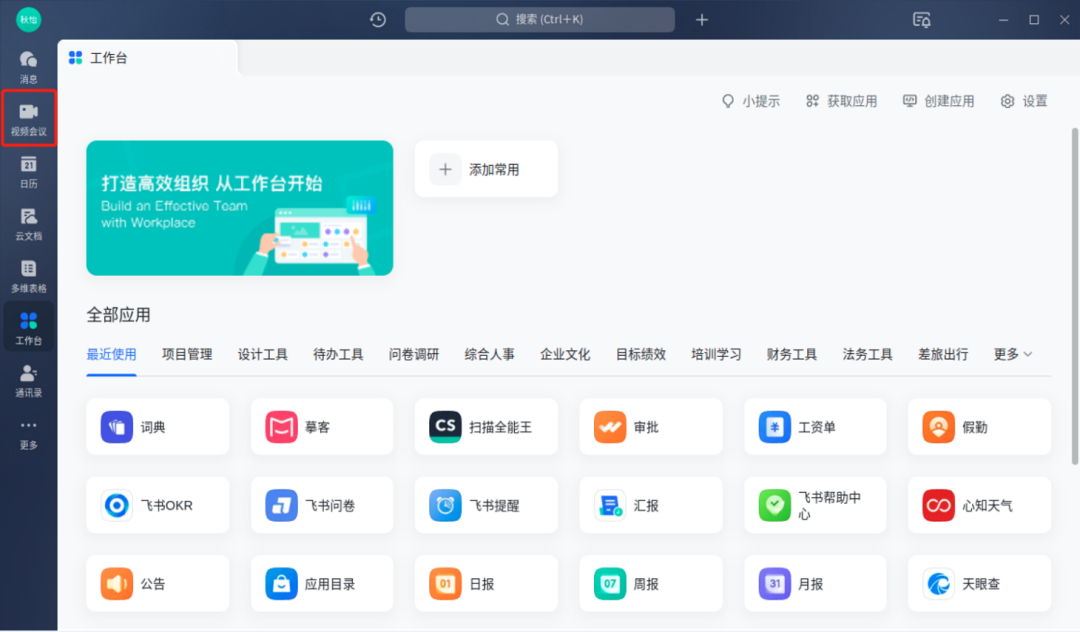Open the 审批 approval app
Image resolution: width=1080 pixels, height=632 pixels.
(650, 427)
